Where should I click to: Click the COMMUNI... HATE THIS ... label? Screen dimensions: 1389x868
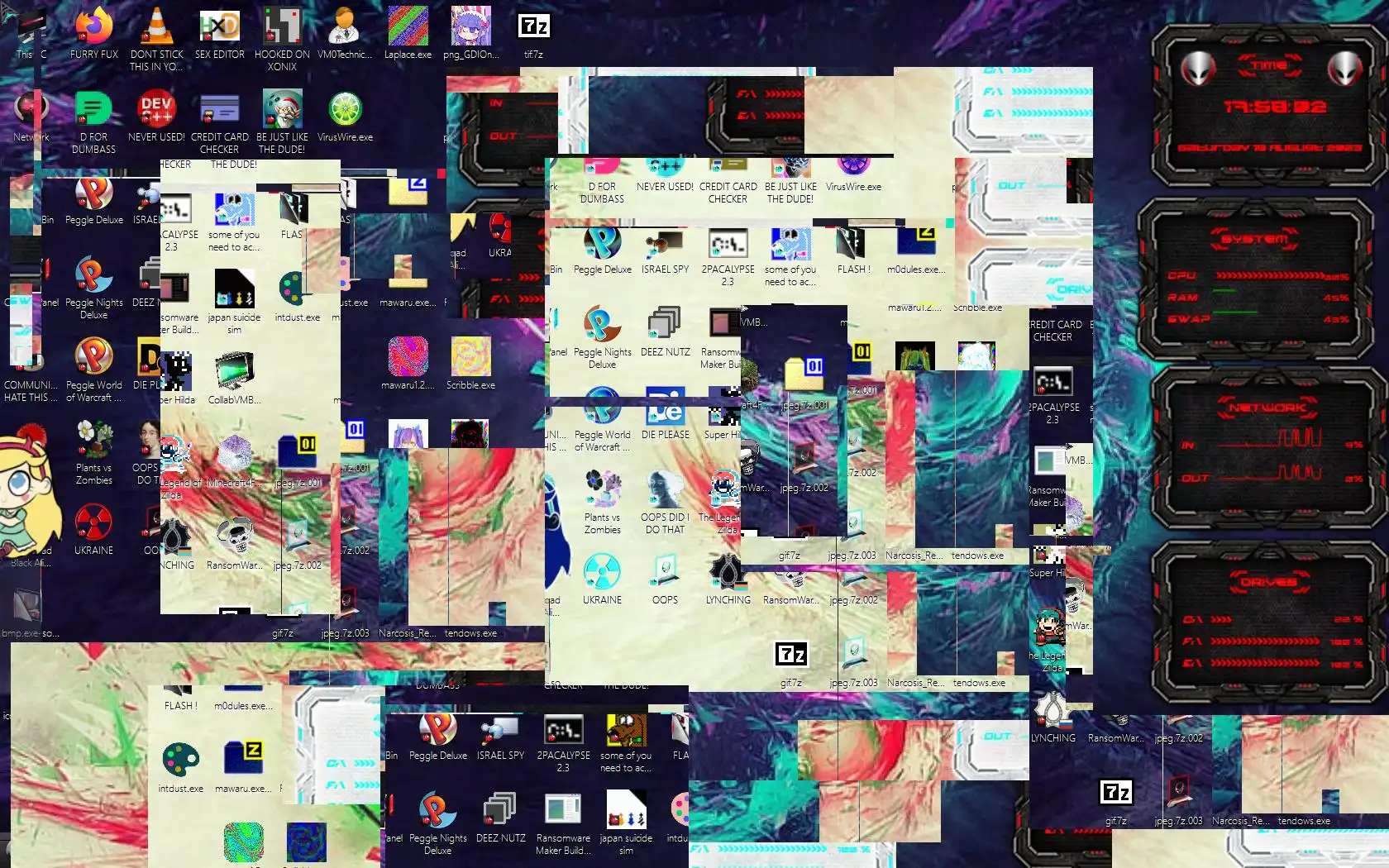click(x=31, y=391)
